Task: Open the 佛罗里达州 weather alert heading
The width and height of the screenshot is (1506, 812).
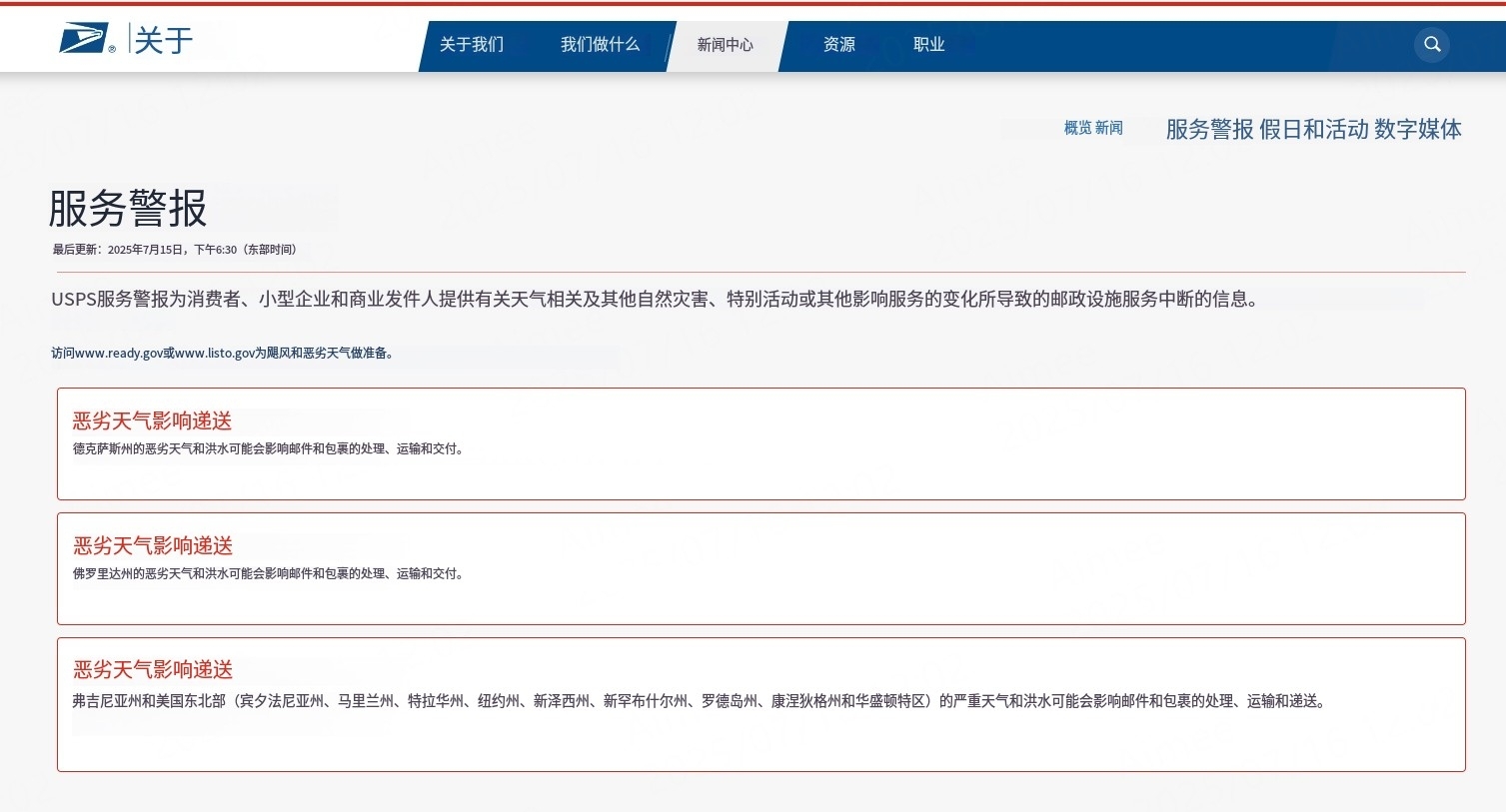Action: [x=153, y=545]
